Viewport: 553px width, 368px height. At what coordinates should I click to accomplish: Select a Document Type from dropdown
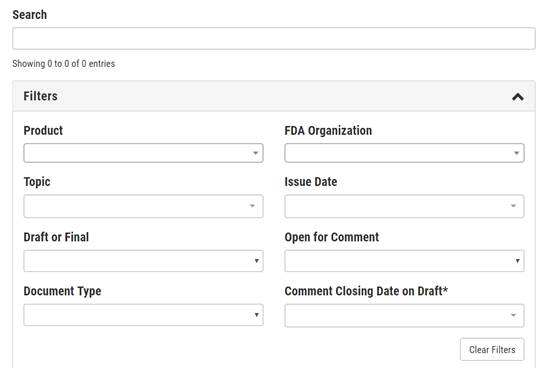click(x=143, y=315)
